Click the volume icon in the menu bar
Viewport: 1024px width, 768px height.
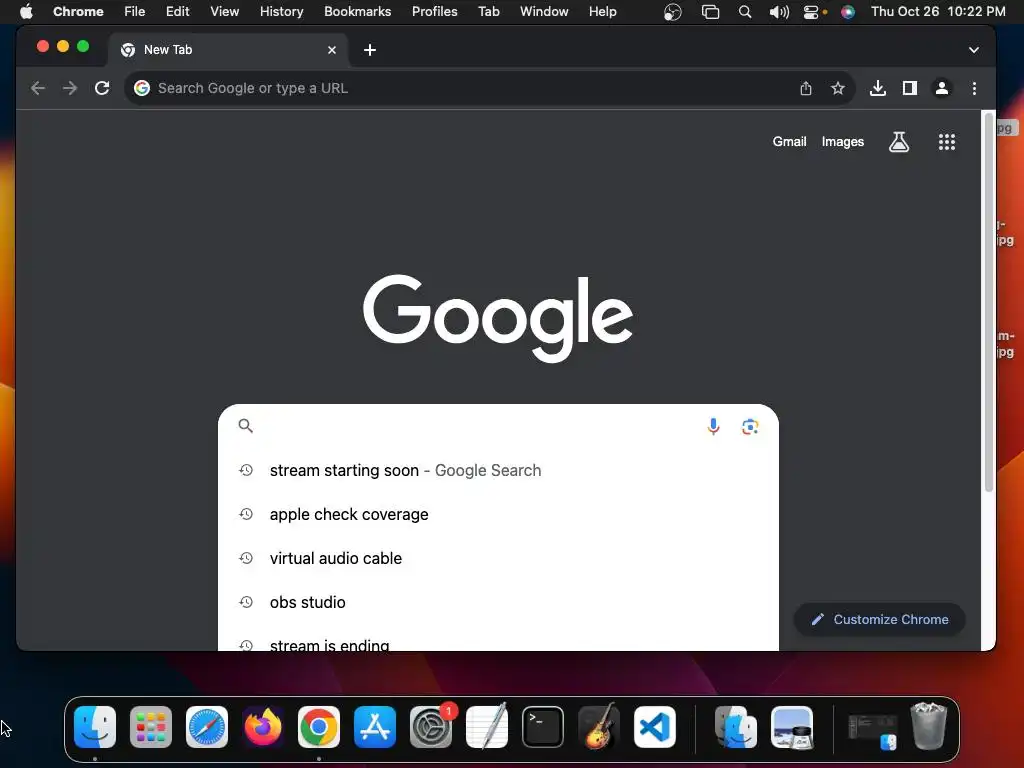coord(778,12)
